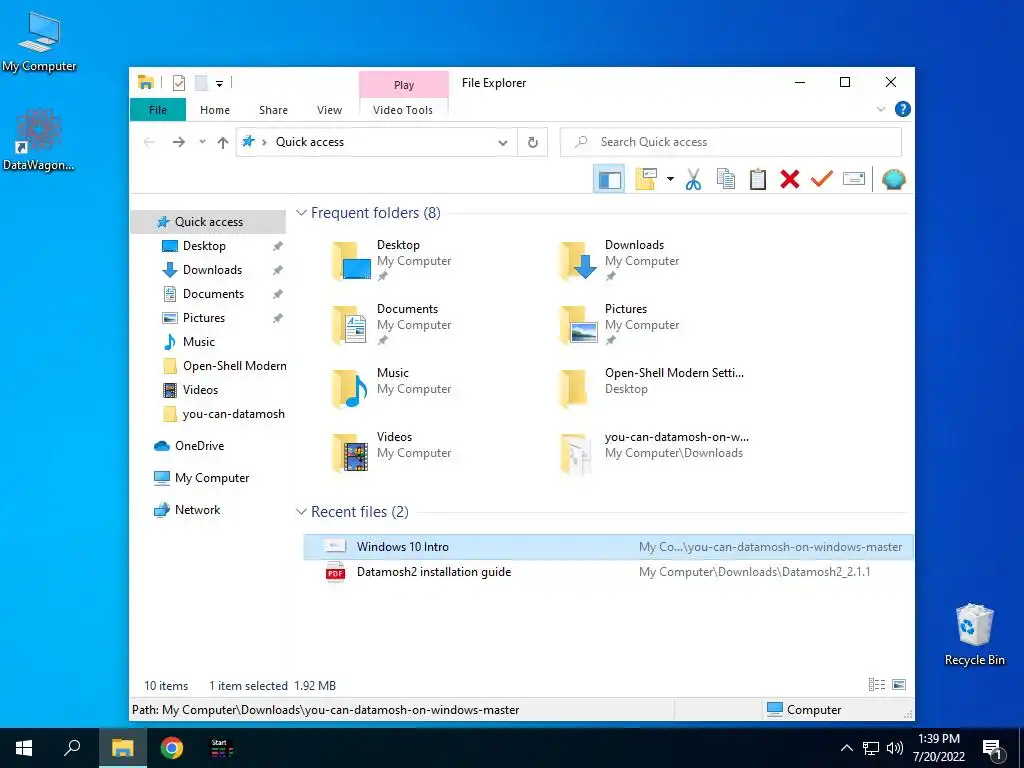This screenshot has width=1024, height=768.
Task: Delete with the red X toolbar icon
Action: pyautogui.click(x=790, y=179)
